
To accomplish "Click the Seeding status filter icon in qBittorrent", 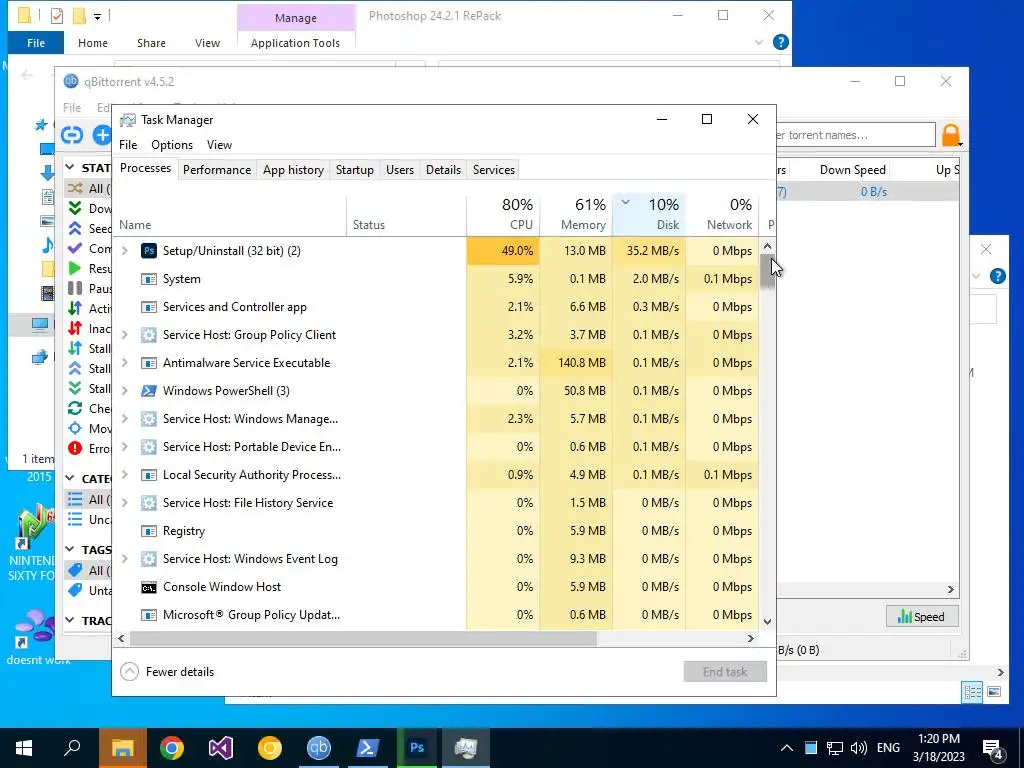I will coord(75,229).
